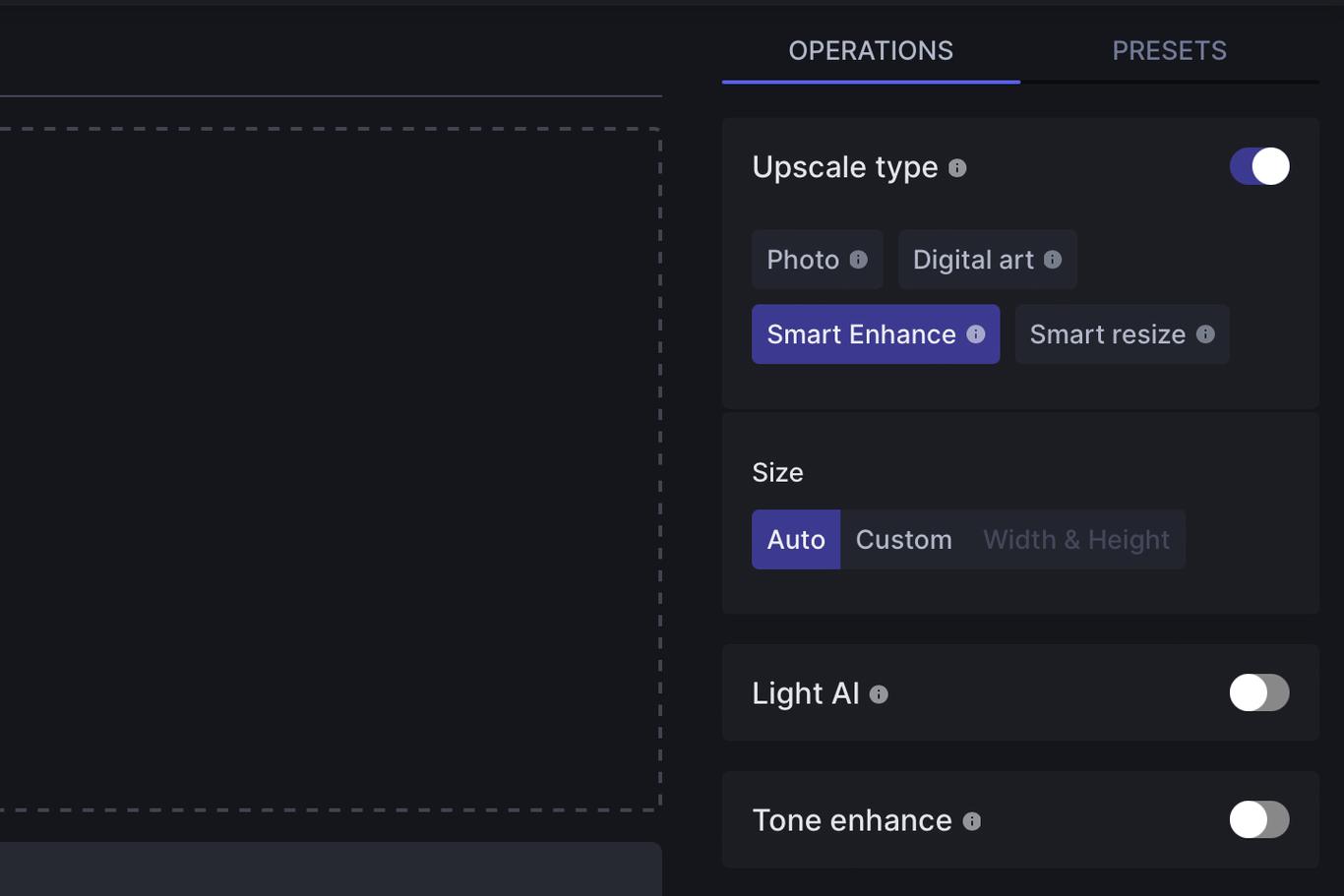Choose the Smart resize upscale type
The image size is (1344, 896).
click(1108, 334)
